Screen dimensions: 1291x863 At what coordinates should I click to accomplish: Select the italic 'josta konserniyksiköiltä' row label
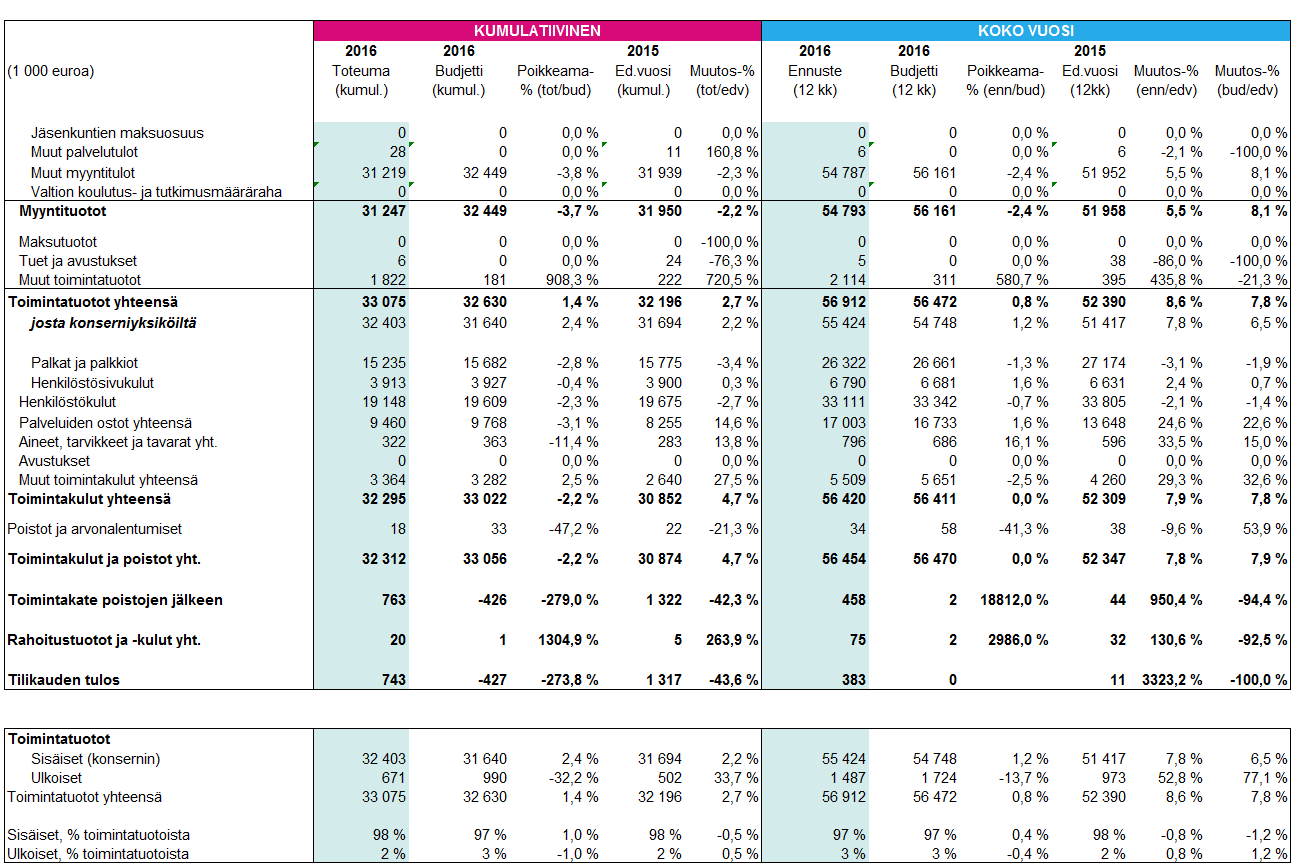coord(113,323)
